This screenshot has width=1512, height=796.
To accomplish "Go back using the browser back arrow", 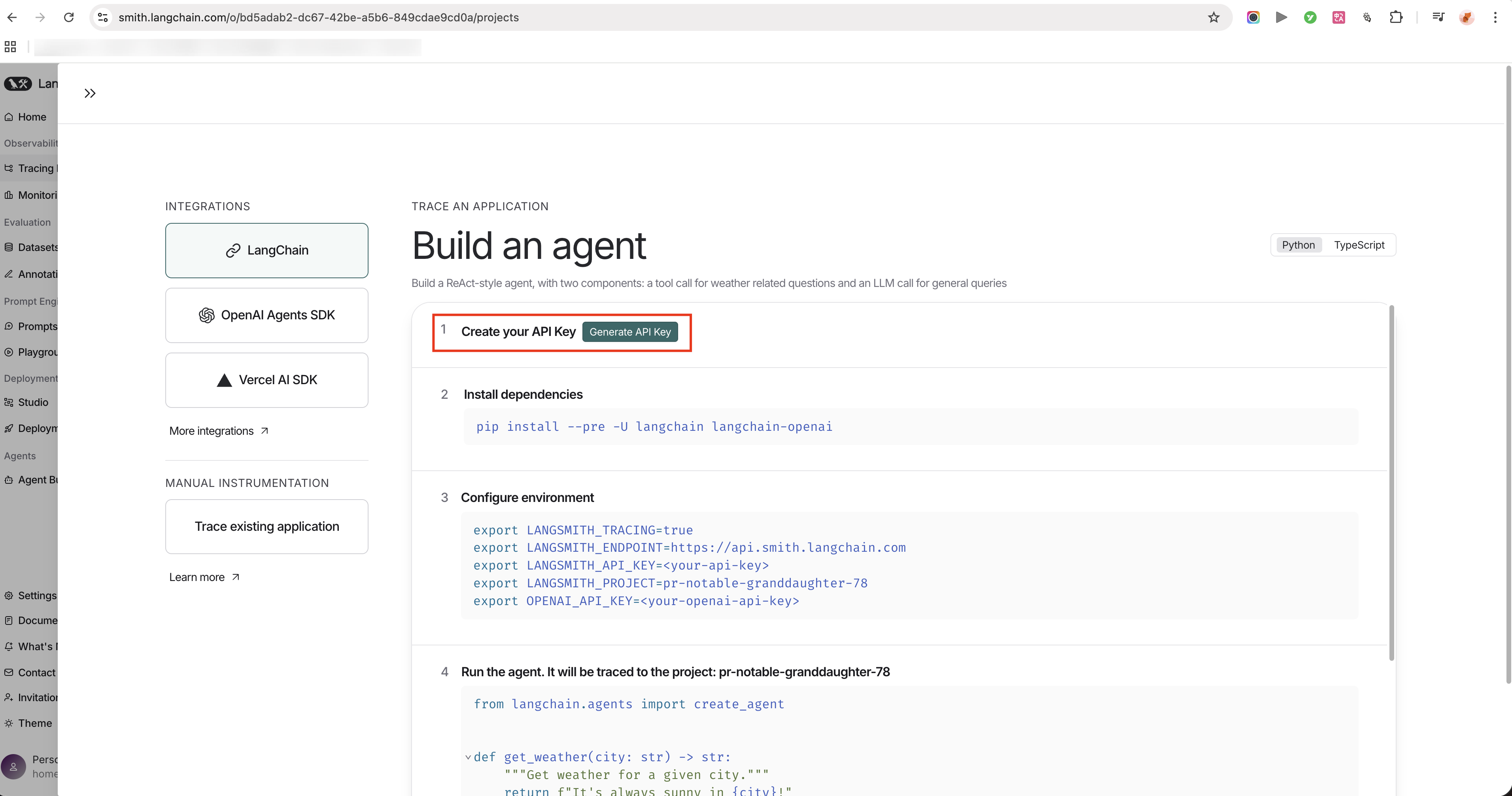I will click(12, 18).
